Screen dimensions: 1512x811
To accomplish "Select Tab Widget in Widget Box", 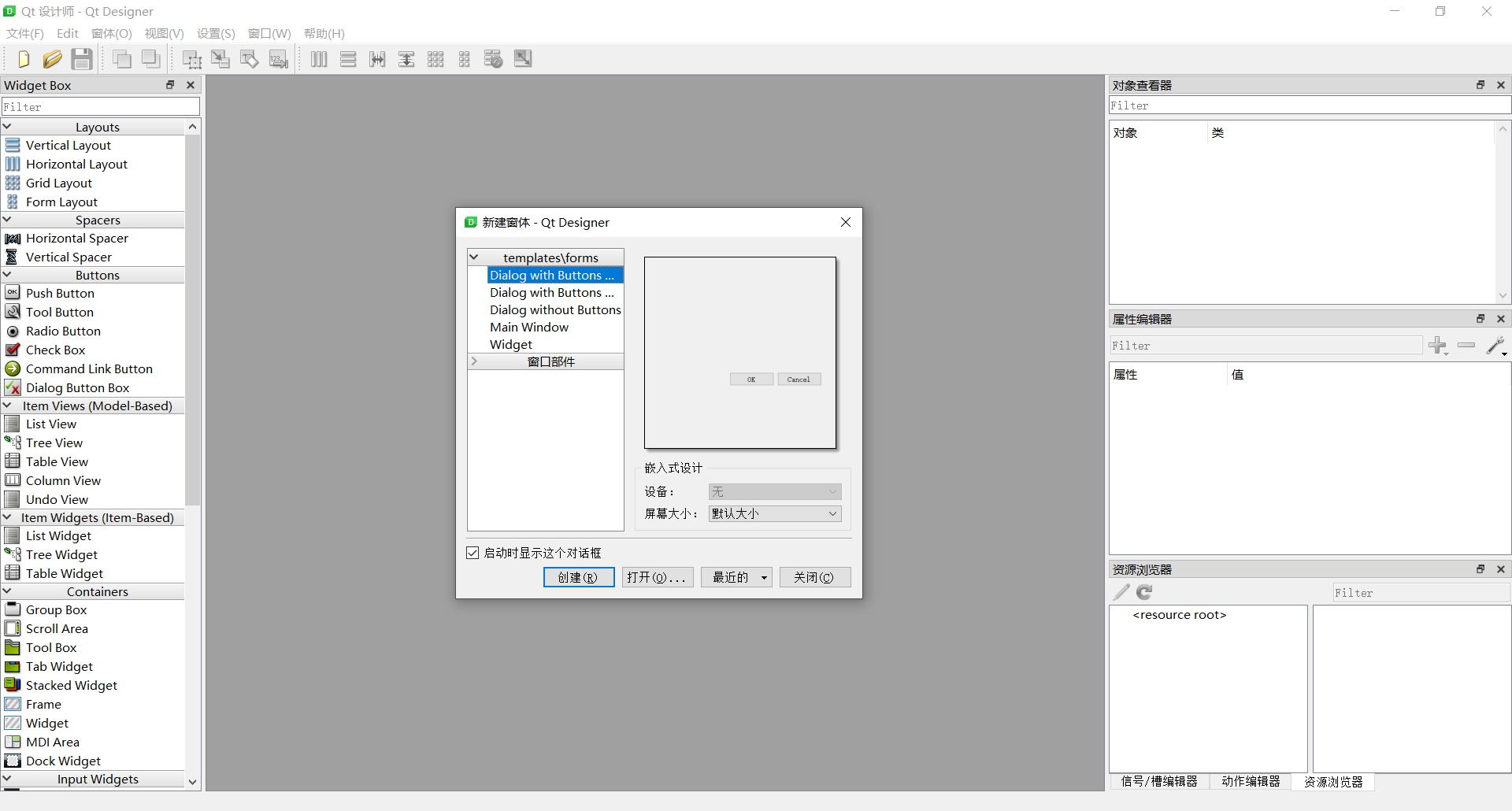I will (x=59, y=666).
